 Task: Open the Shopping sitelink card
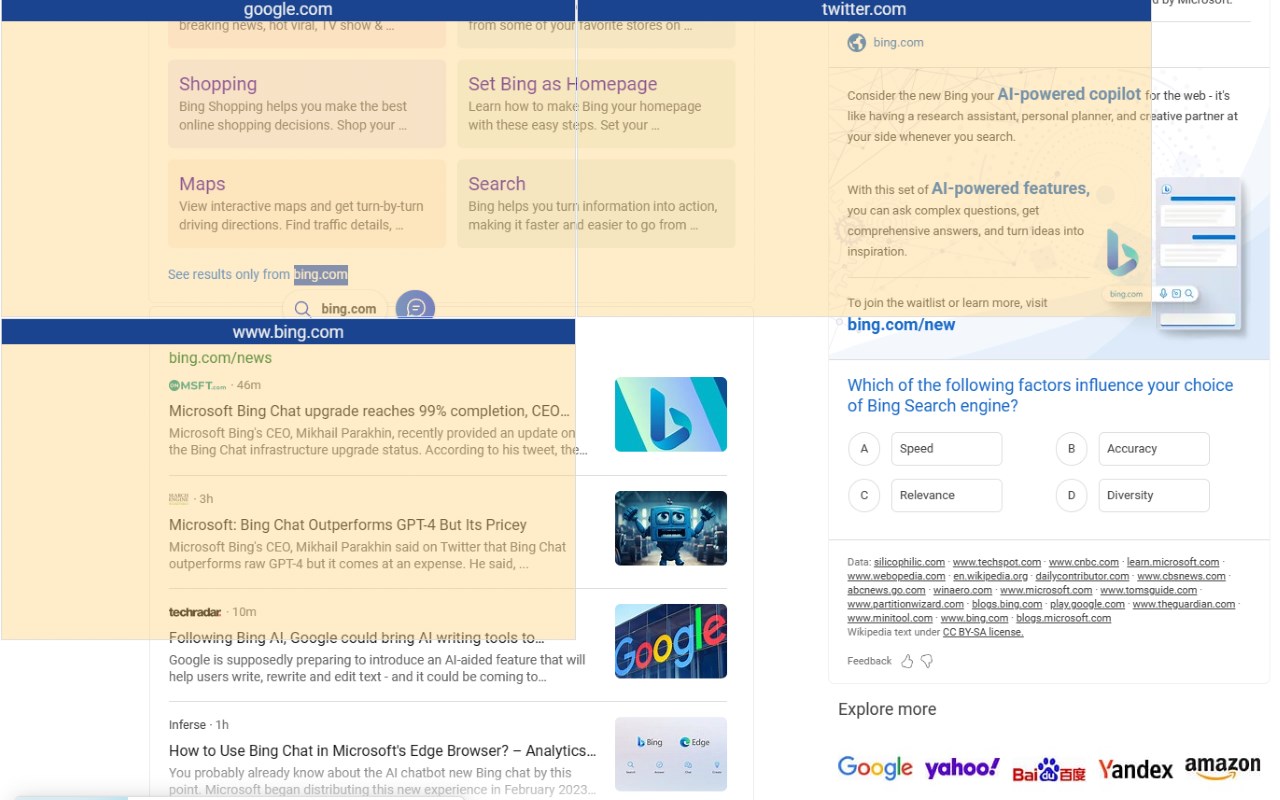pyautogui.click(x=307, y=104)
